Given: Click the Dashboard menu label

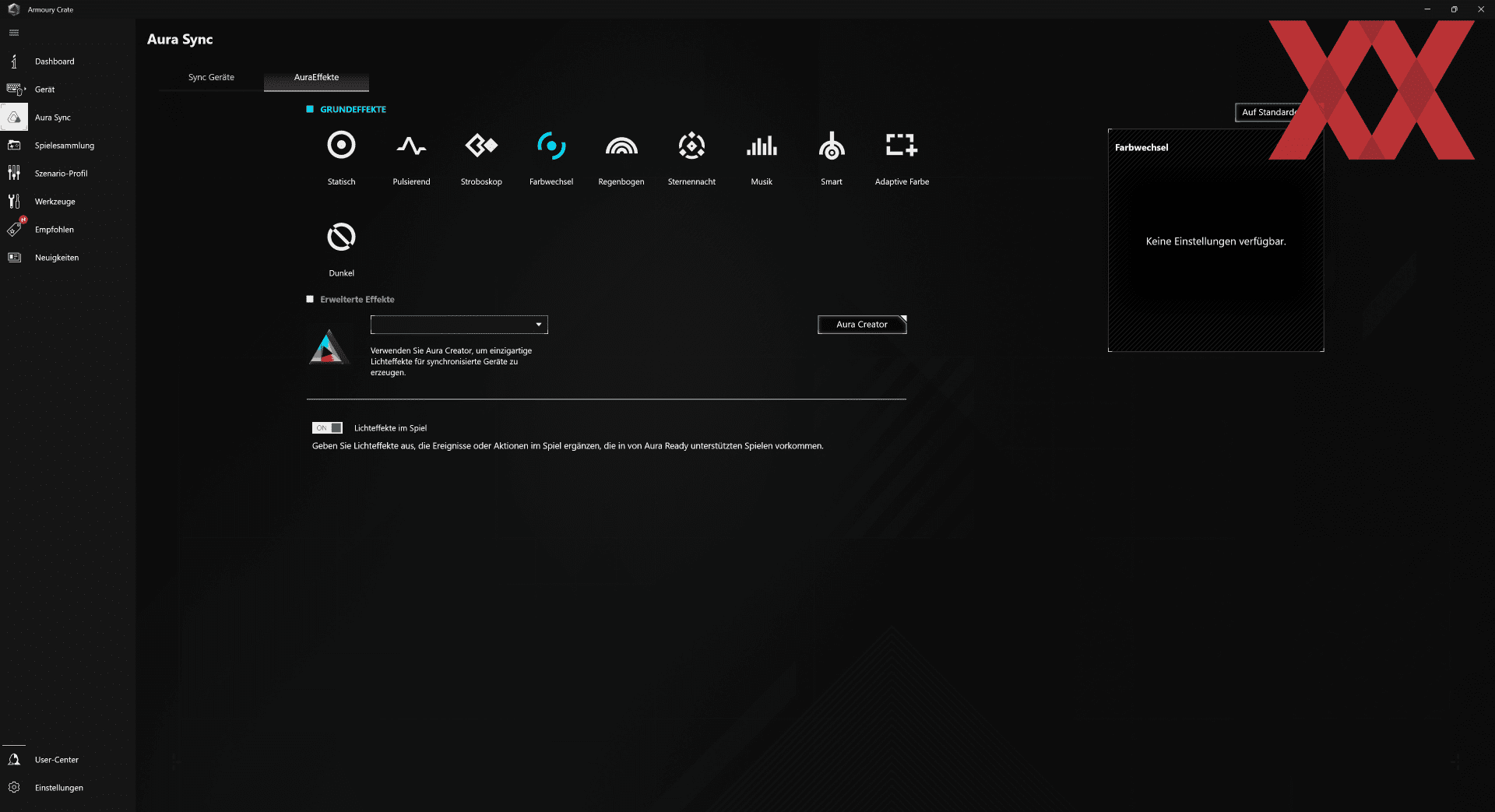Looking at the screenshot, I should [x=55, y=62].
